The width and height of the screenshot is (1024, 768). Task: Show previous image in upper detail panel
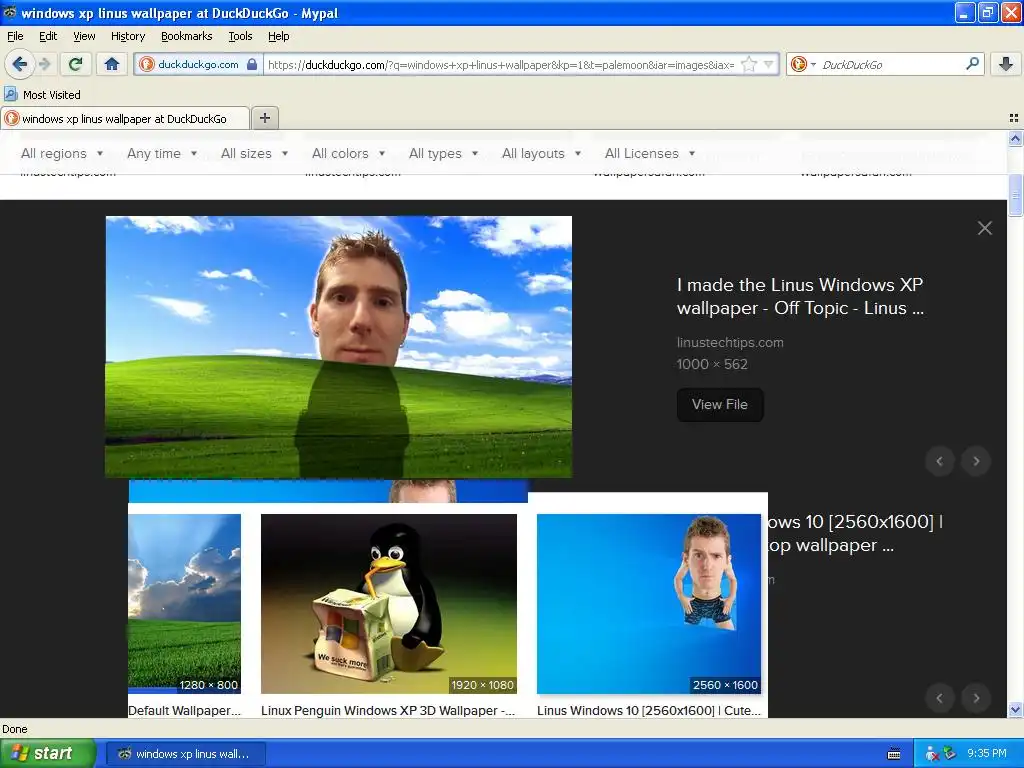pos(940,461)
